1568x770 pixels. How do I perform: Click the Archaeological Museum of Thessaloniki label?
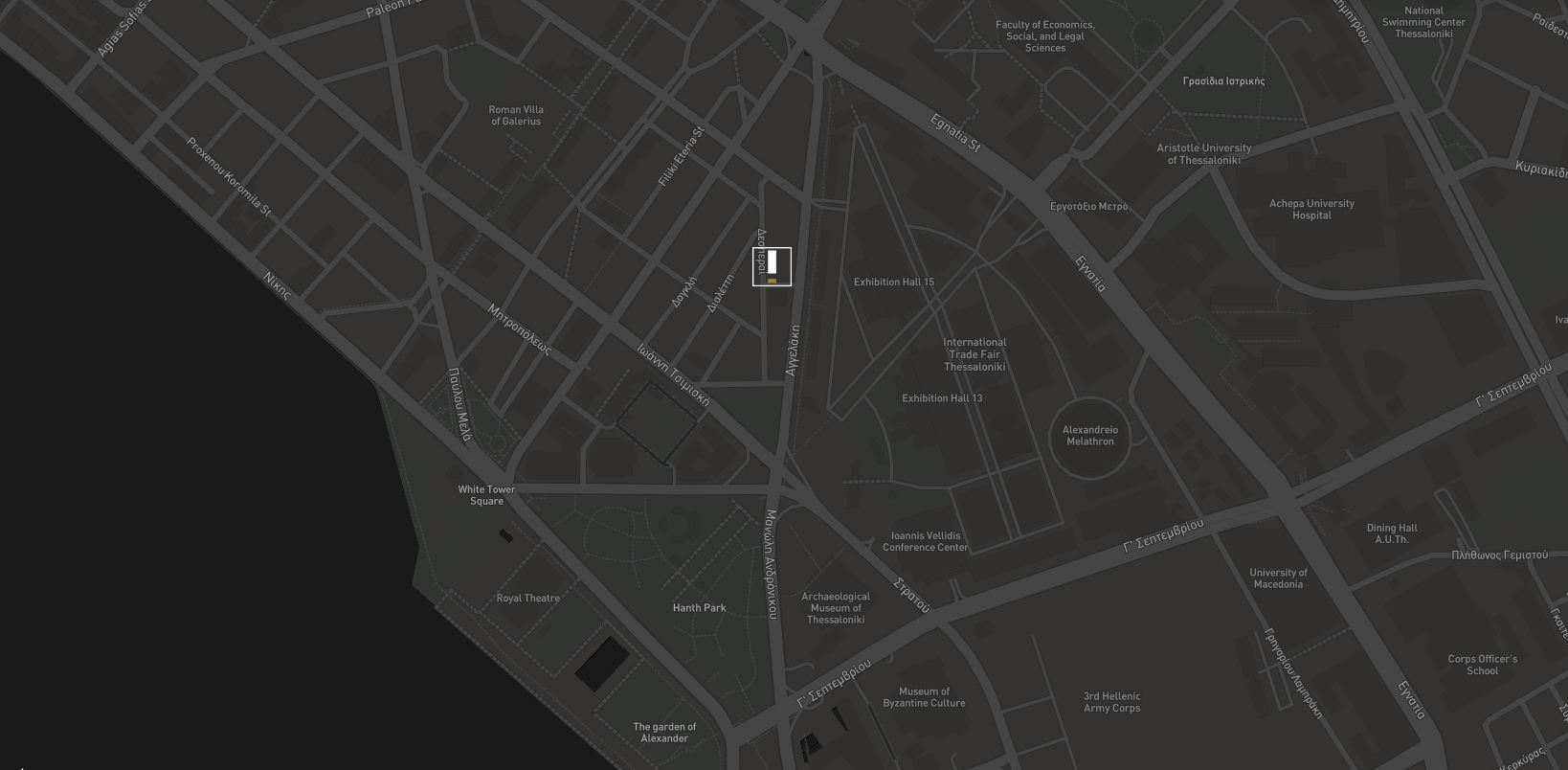click(x=836, y=608)
